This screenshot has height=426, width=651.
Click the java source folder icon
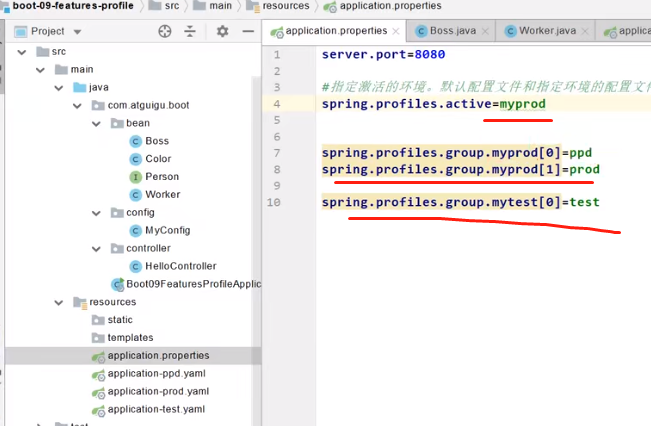coord(79,87)
